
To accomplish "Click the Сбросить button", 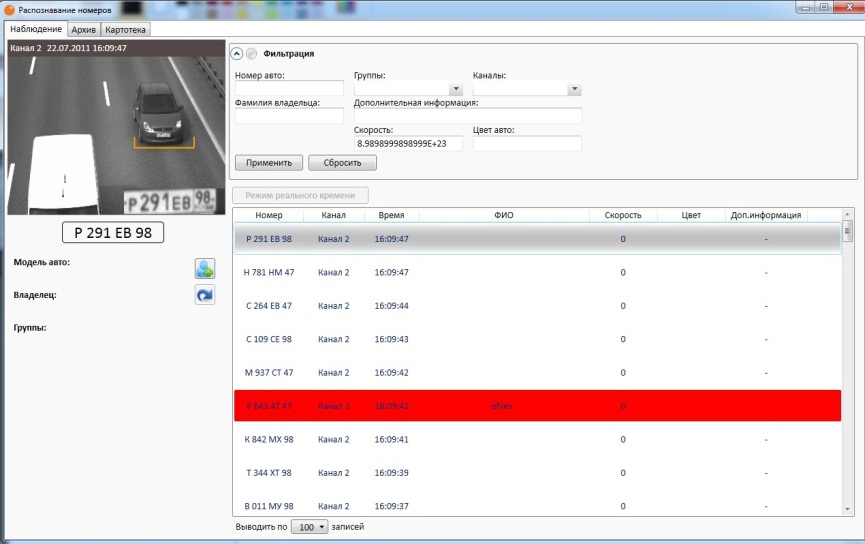I will pos(342,163).
